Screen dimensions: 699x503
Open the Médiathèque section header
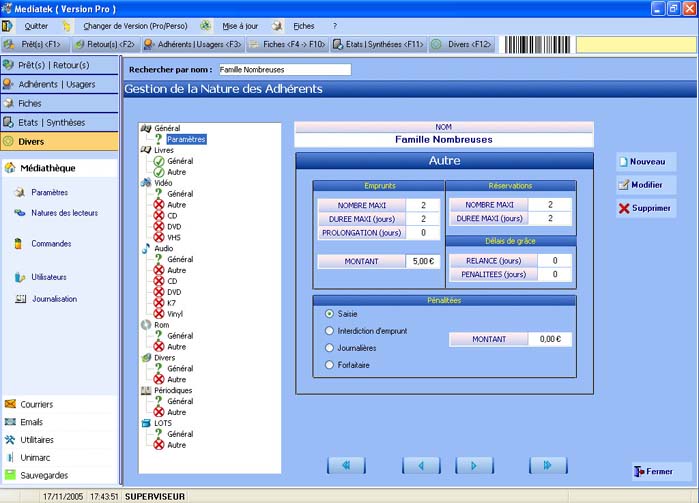click(60, 168)
